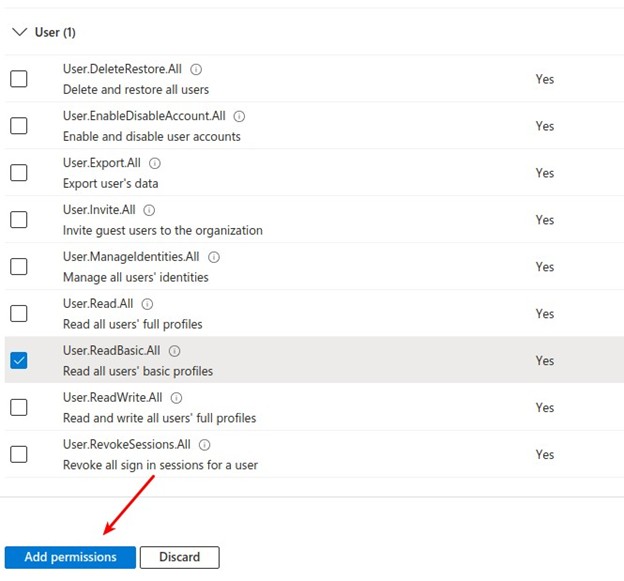Click the User.Export.All permission name
This screenshot has height=581, width=624.
(x=101, y=163)
